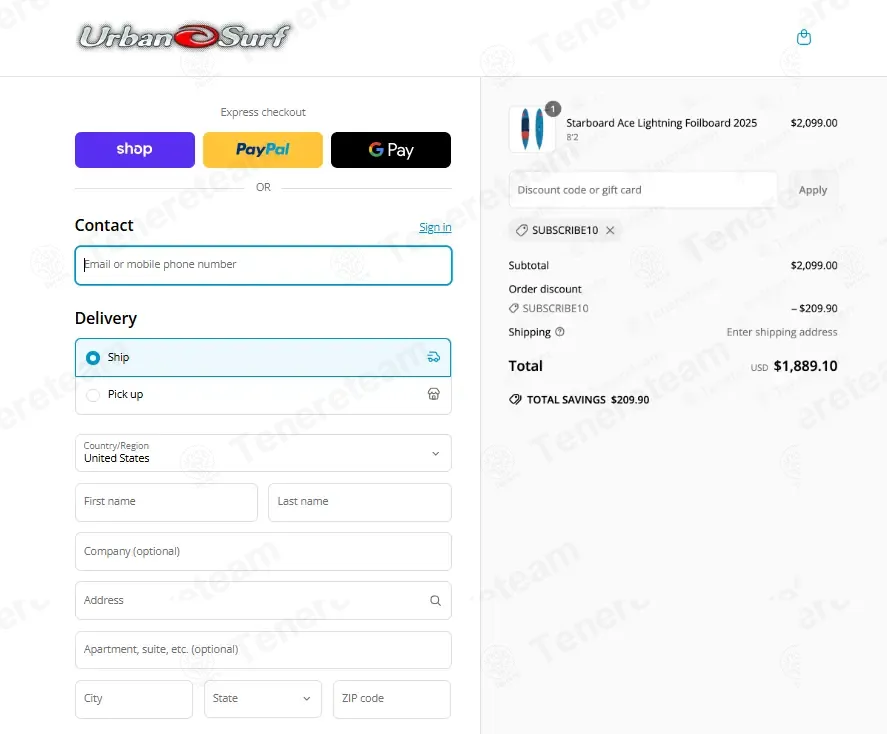887x734 pixels.
Task: Open the shopping bag cart icon
Action: coord(803,38)
